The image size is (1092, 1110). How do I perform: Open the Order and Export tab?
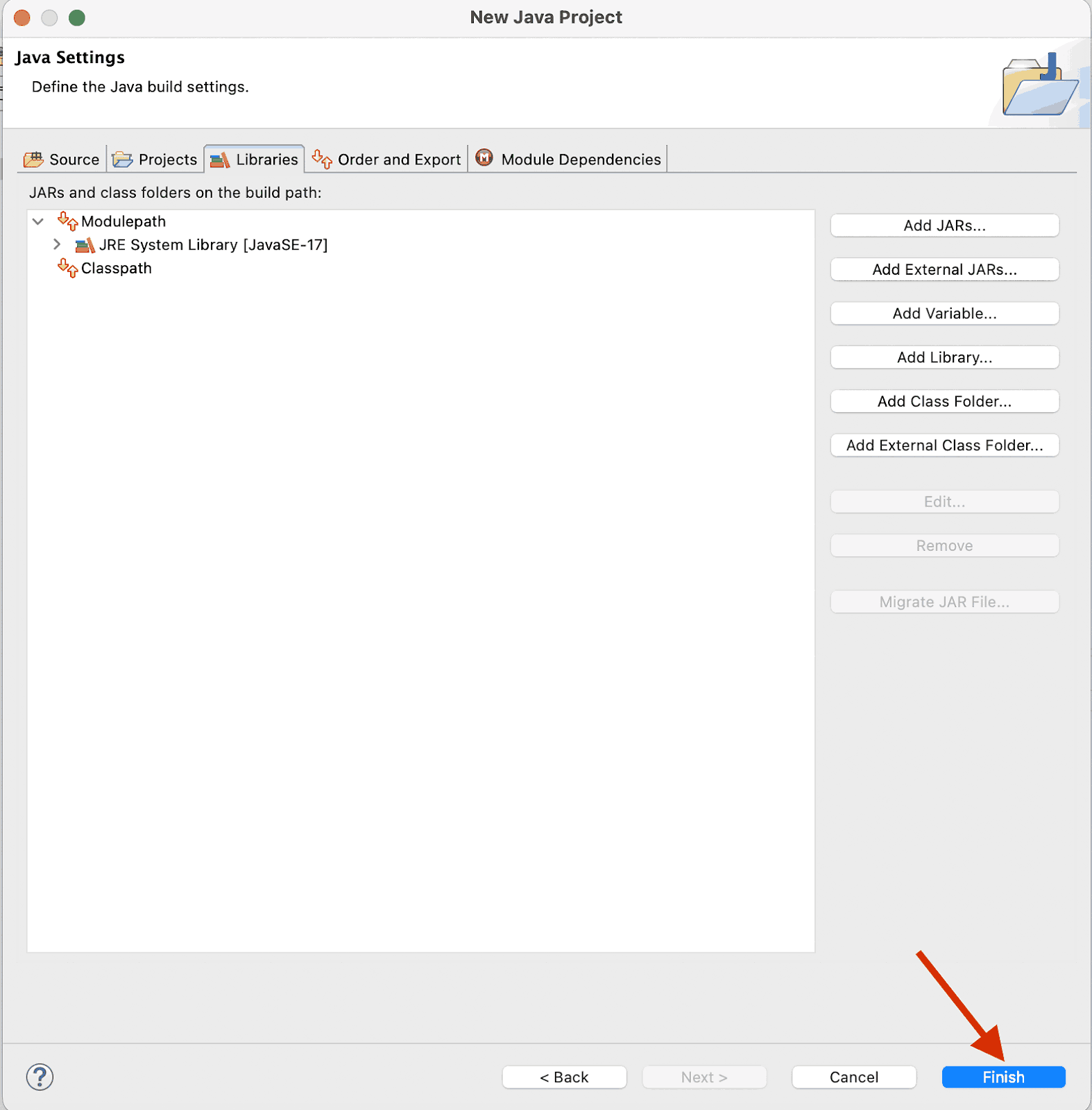tap(386, 160)
